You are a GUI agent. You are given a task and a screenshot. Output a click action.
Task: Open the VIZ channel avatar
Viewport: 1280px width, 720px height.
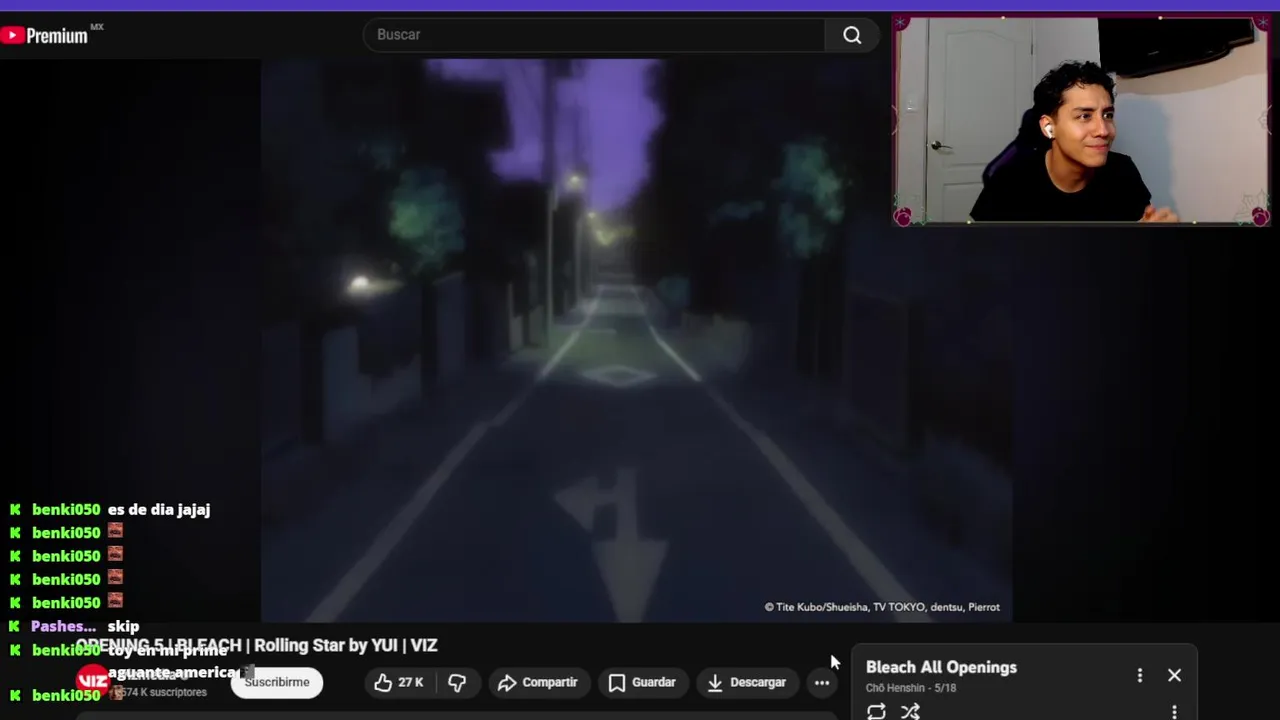click(92, 681)
